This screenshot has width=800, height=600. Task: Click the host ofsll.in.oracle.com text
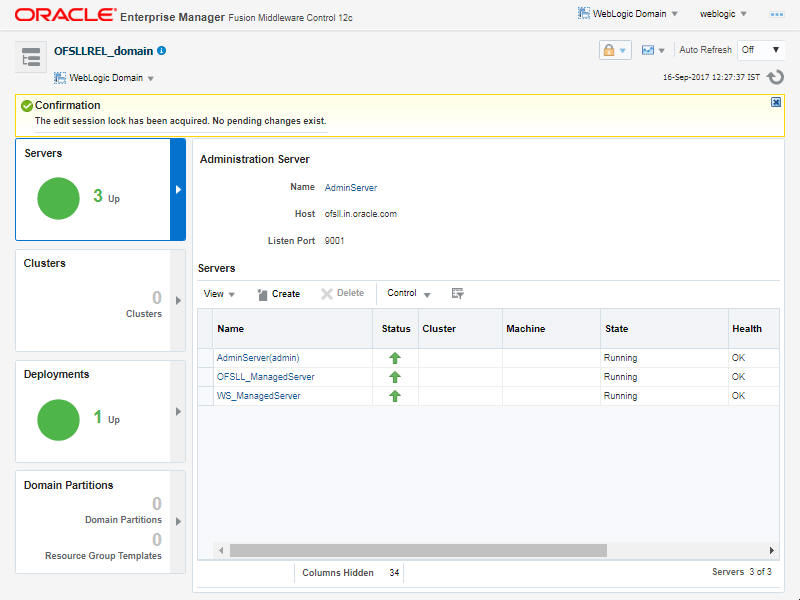361,214
